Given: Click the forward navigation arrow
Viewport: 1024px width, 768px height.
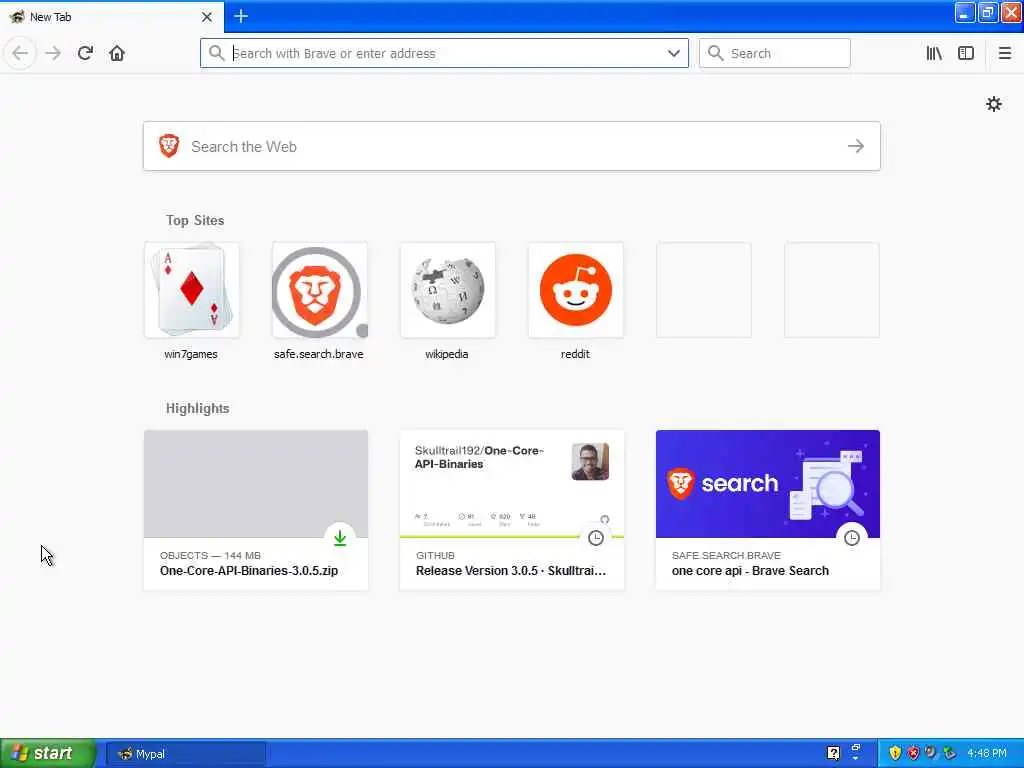Looking at the screenshot, I should click(x=53, y=53).
